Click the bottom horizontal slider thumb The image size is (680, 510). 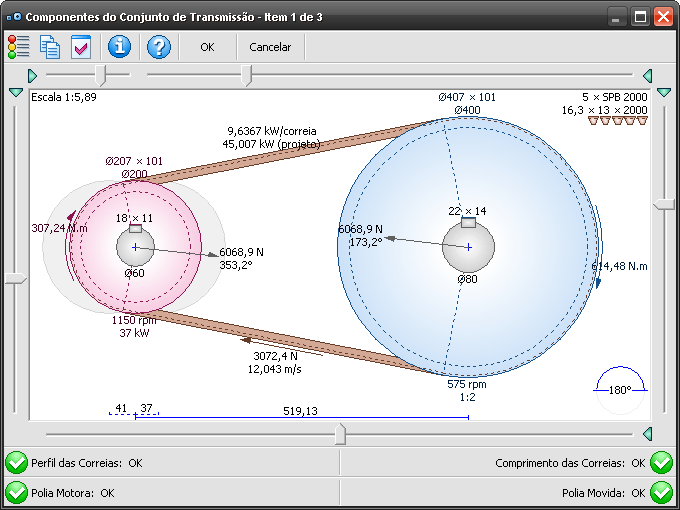(x=340, y=434)
